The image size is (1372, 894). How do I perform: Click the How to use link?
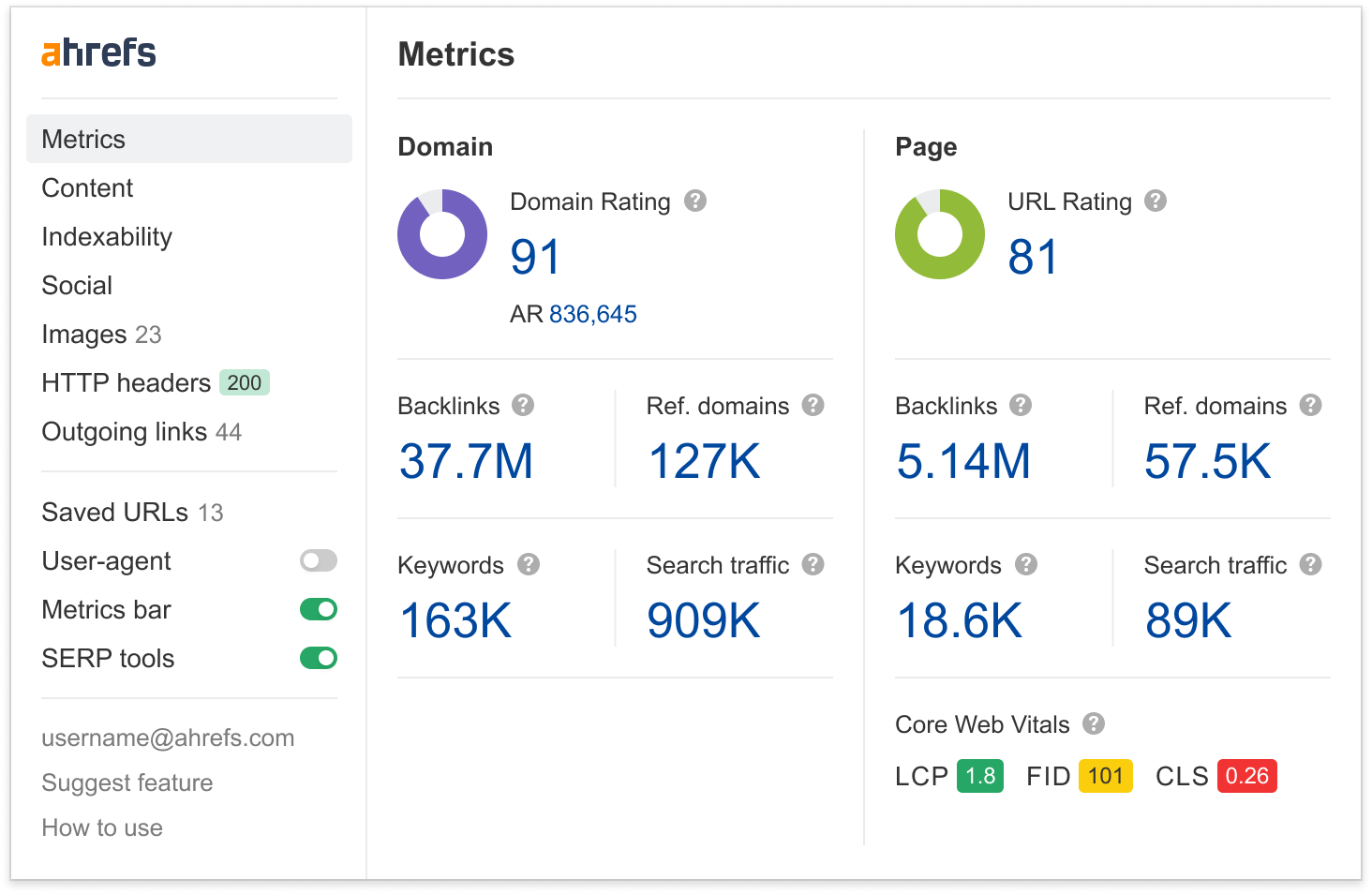tap(101, 827)
